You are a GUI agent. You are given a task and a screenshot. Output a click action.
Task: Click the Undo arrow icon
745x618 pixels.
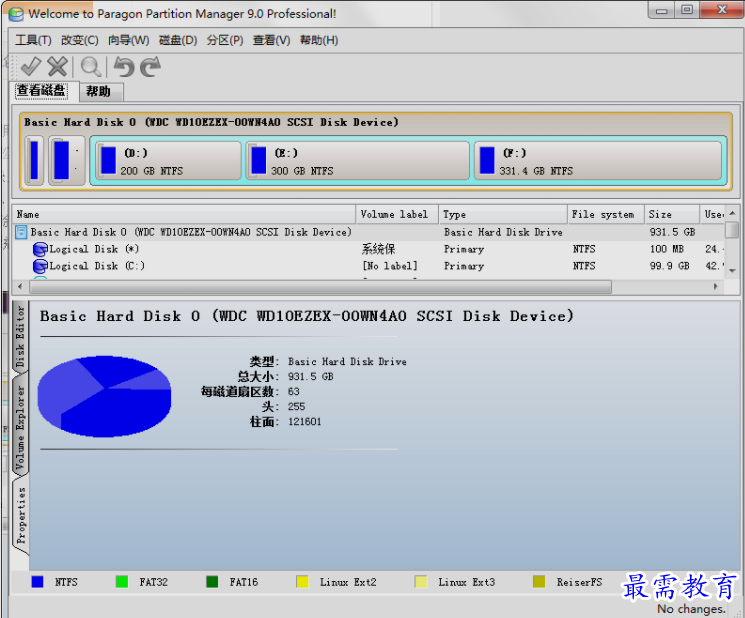point(124,67)
